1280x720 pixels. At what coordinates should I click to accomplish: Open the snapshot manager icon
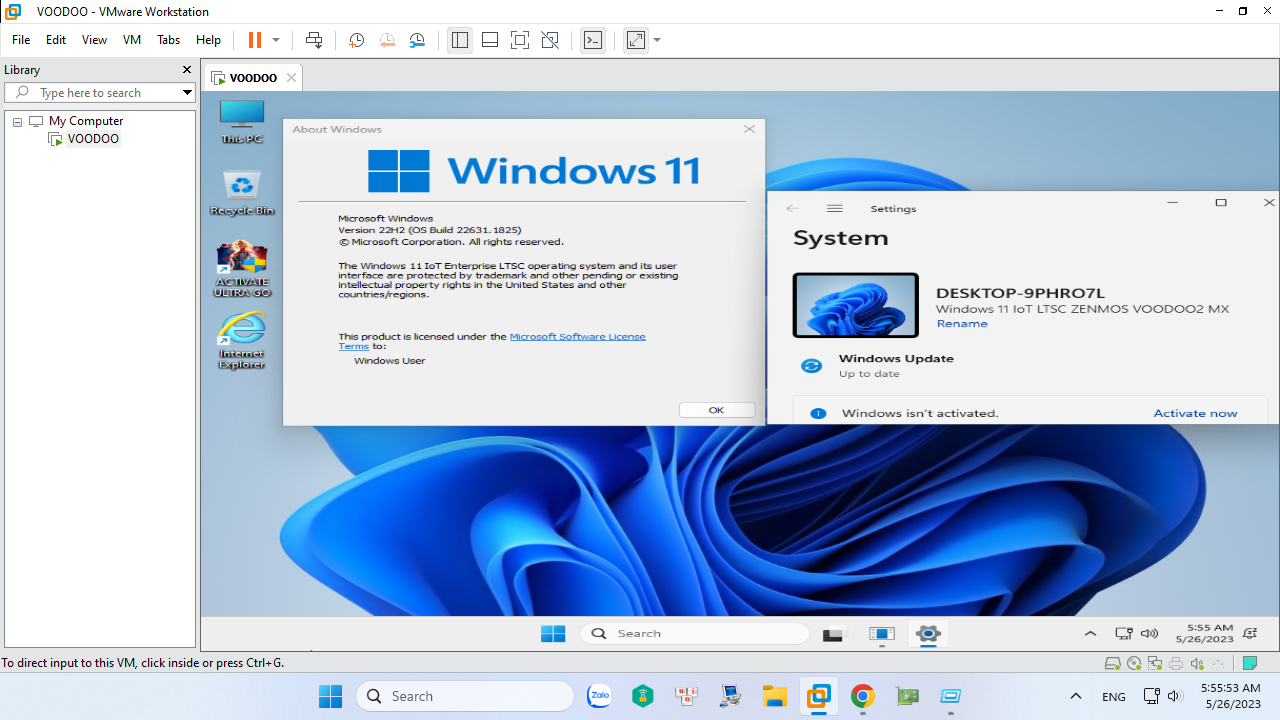pos(417,40)
